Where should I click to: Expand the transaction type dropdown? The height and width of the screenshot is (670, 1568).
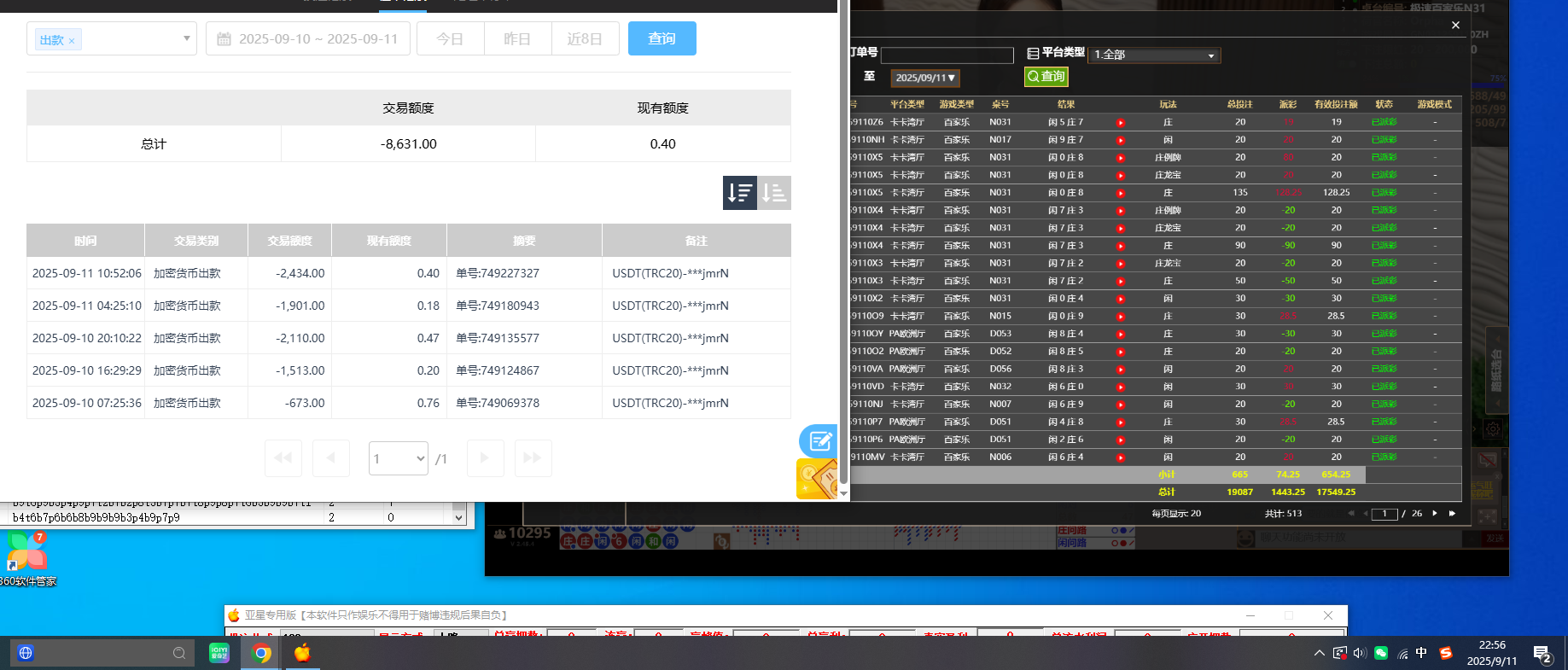click(186, 38)
